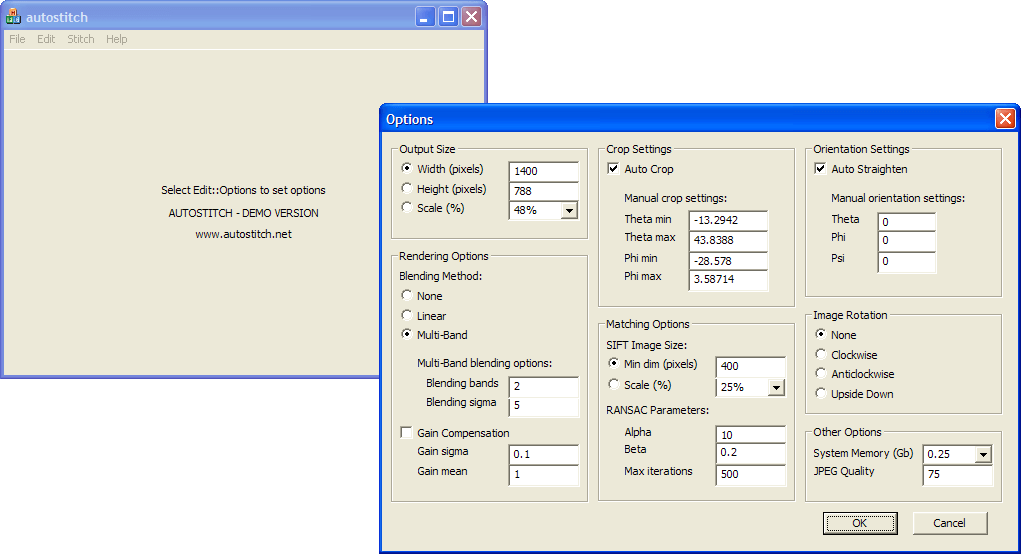This screenshot has height=554, width=1021.
Task: Toggle the Auto Straighten checkbox
Action: point(820,169)
